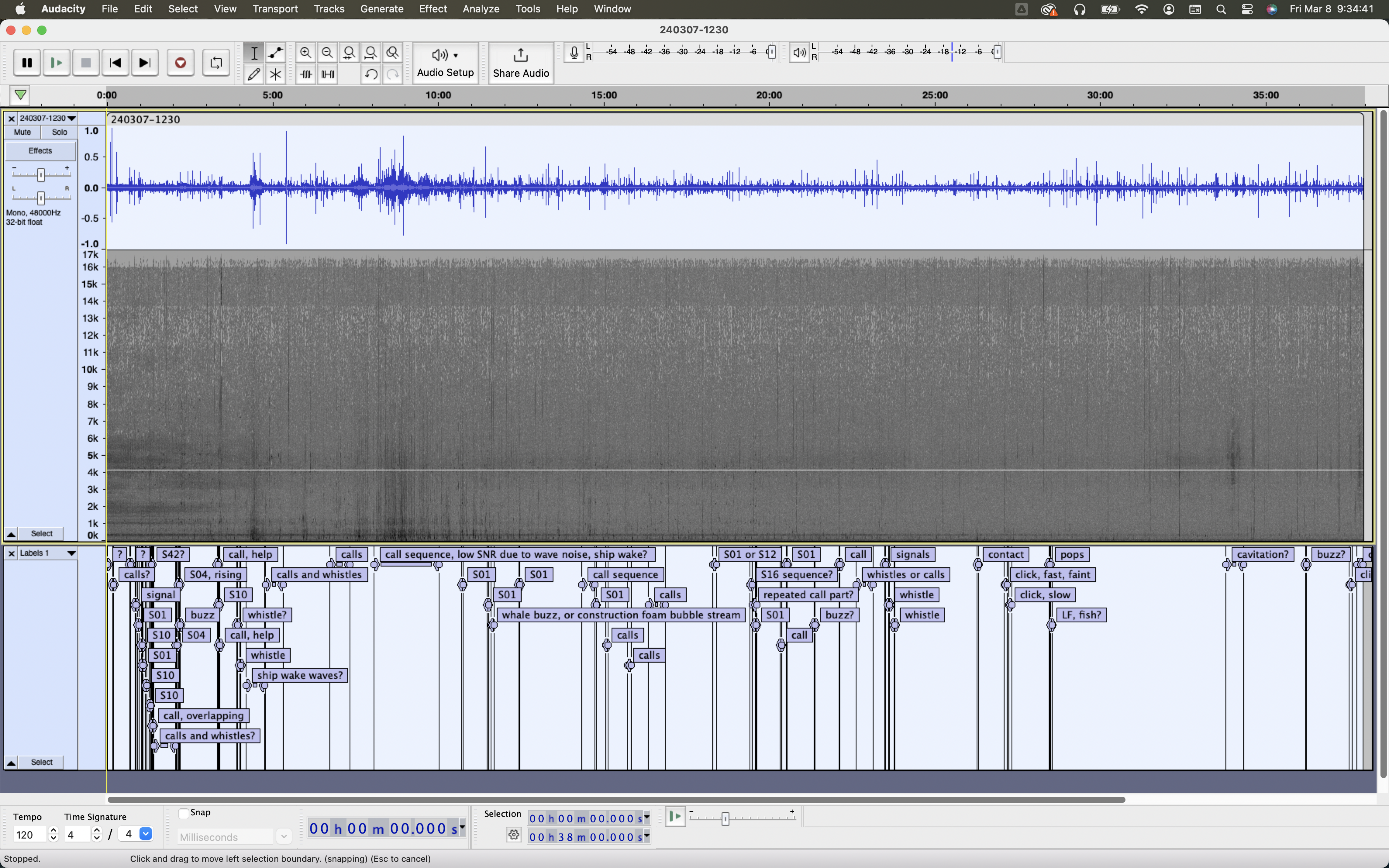Click the Zoom In magnifier icon
Image resolution: width=1389 pixels, height=868 pixels.
305,53
